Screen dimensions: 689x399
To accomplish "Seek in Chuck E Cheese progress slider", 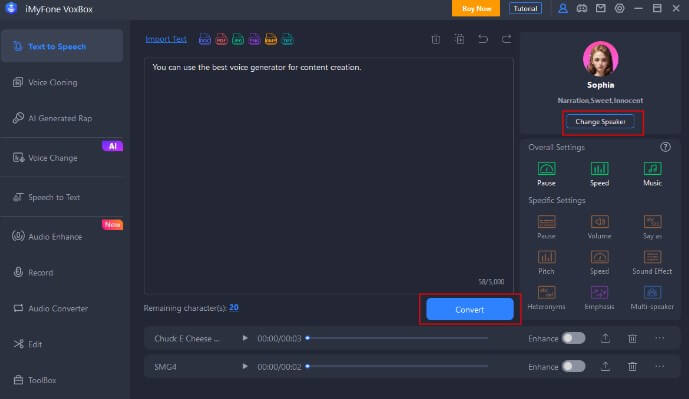I will tap(397, 338).
